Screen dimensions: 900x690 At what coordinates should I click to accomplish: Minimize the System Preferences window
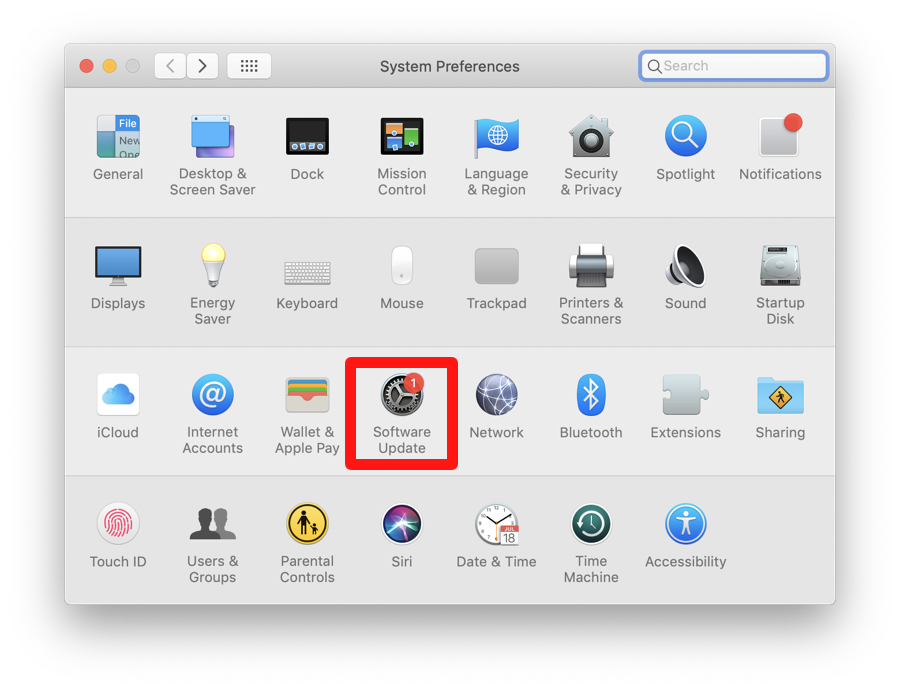tap(110, 66)
